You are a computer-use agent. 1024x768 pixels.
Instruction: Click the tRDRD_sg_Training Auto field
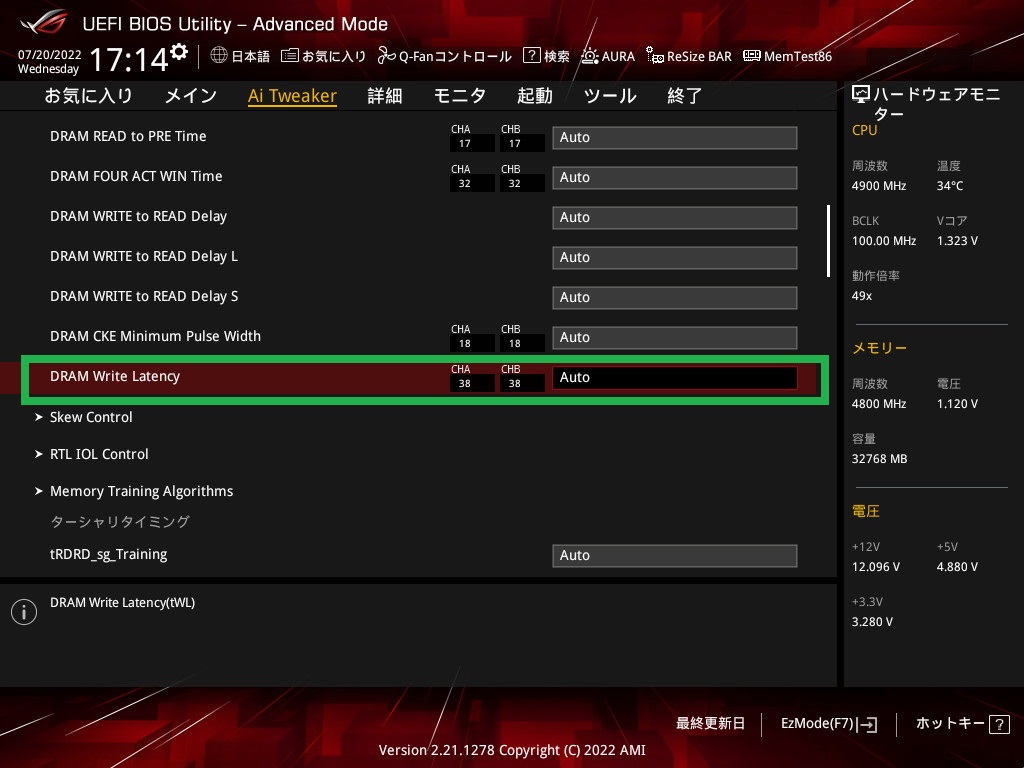coord(674,555)
